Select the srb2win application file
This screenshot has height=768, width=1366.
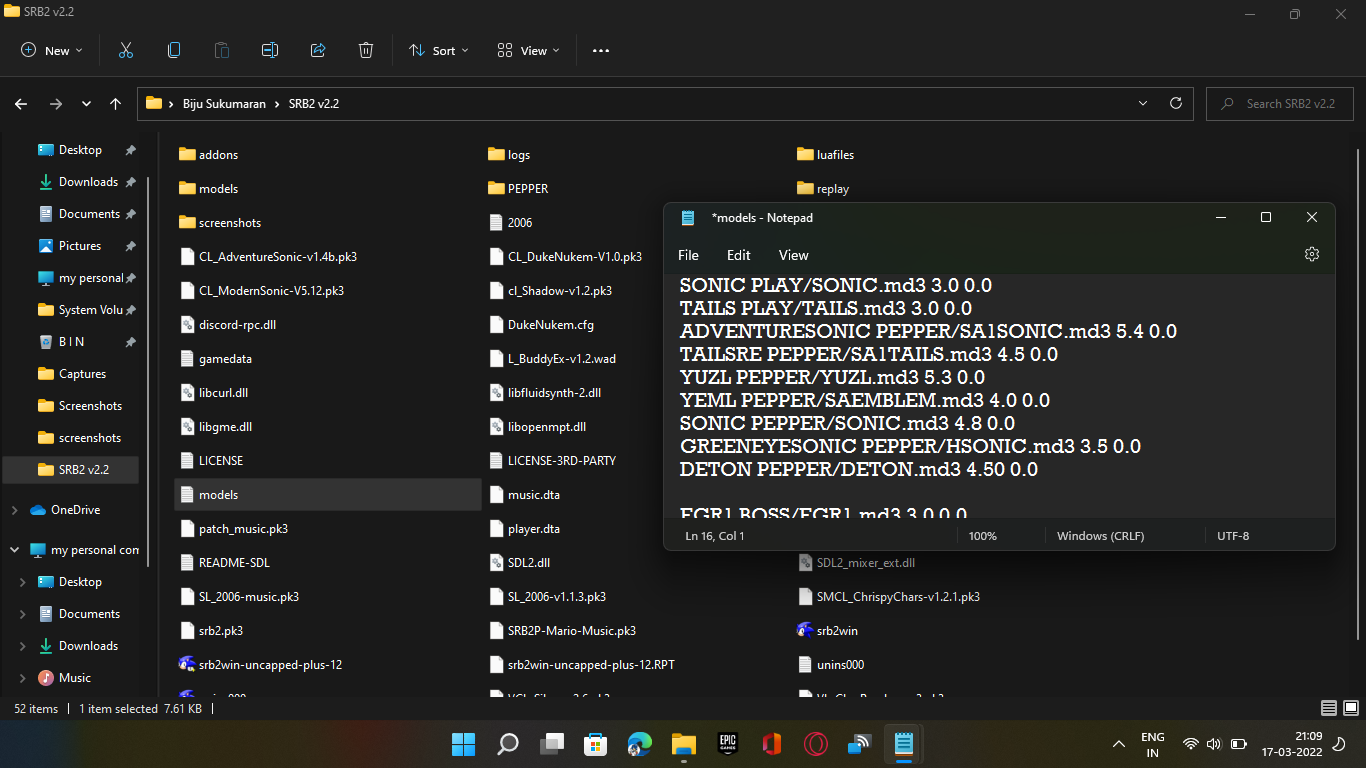(828, 630)
